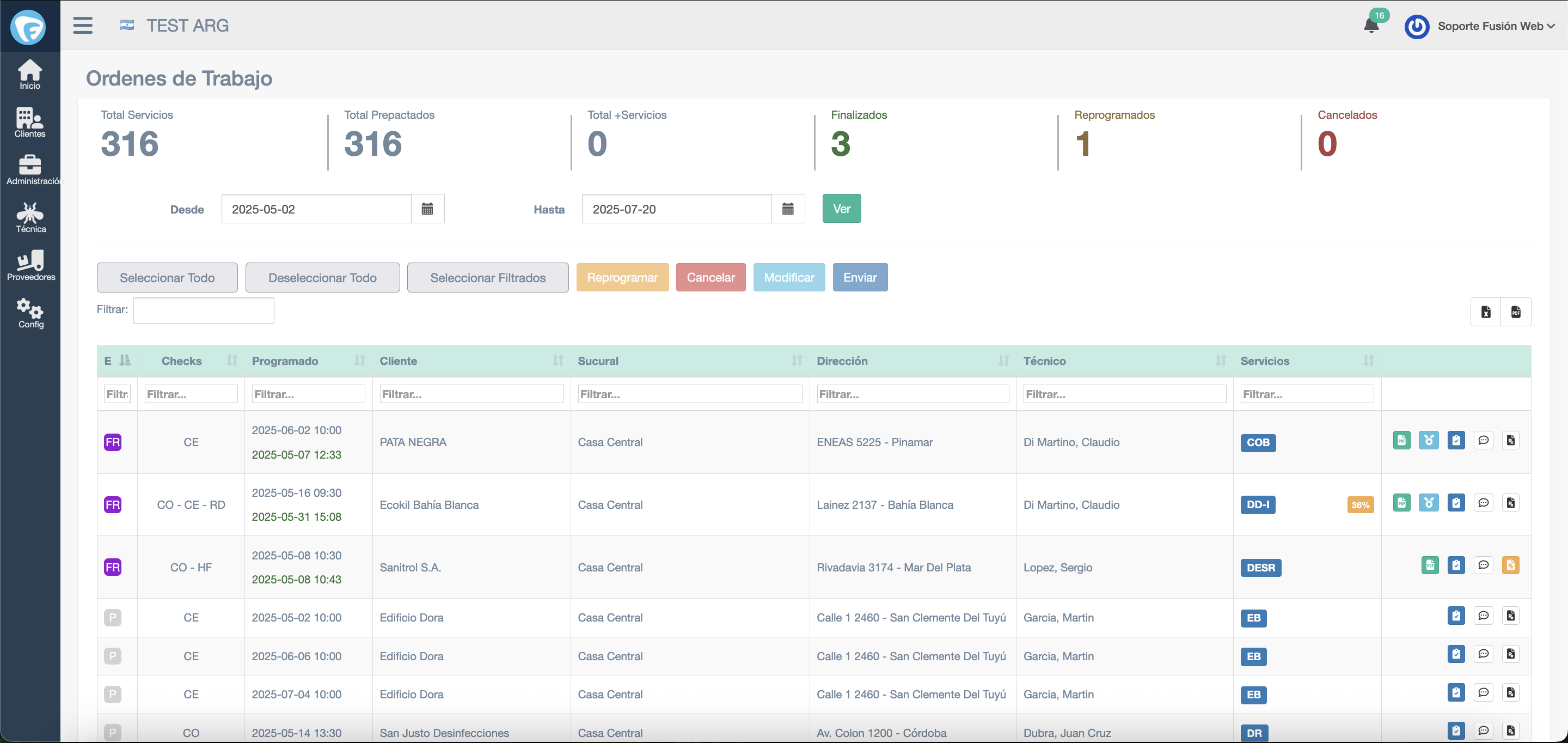Open comments for PATA NEGRA row
The height and width of the screenshot is (743, 1568).
pos(1484,440)
